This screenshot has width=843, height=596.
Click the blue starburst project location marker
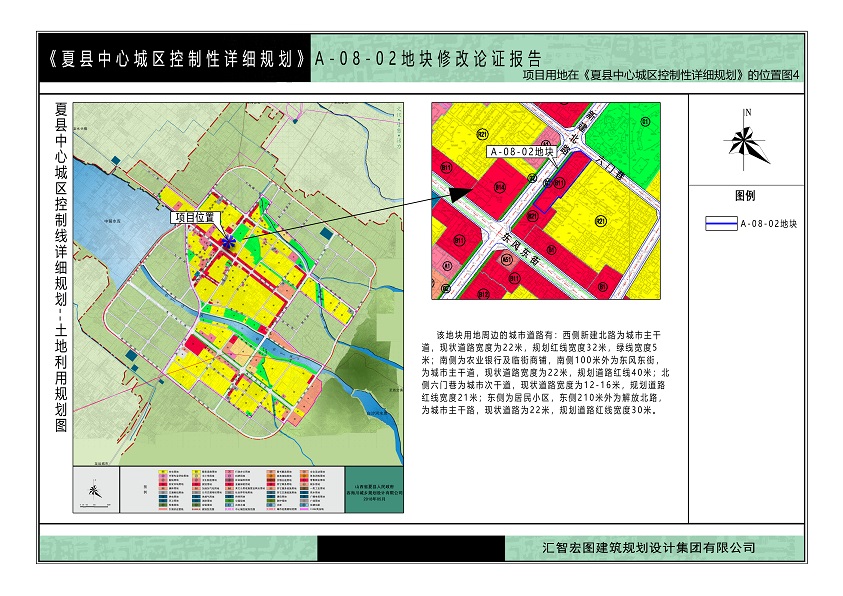coord(228,242)
